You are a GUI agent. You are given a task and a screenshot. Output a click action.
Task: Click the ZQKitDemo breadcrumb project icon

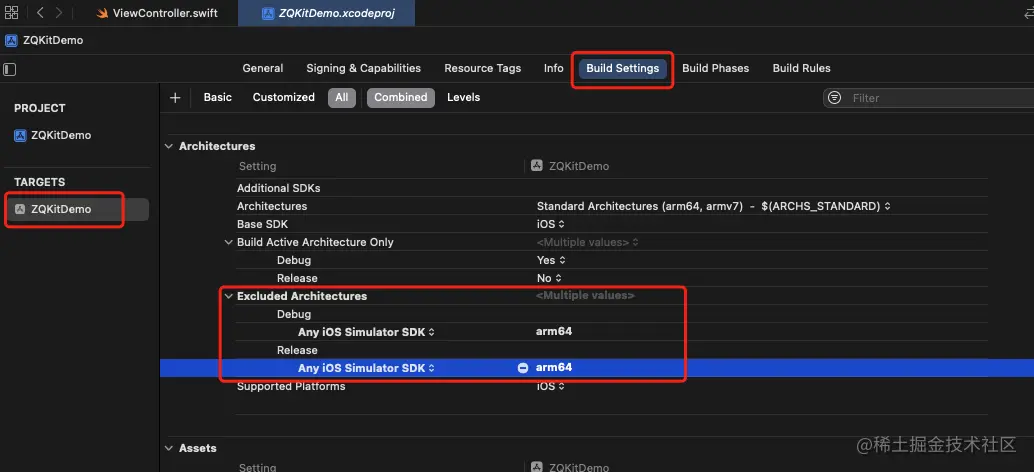(11, 40)
